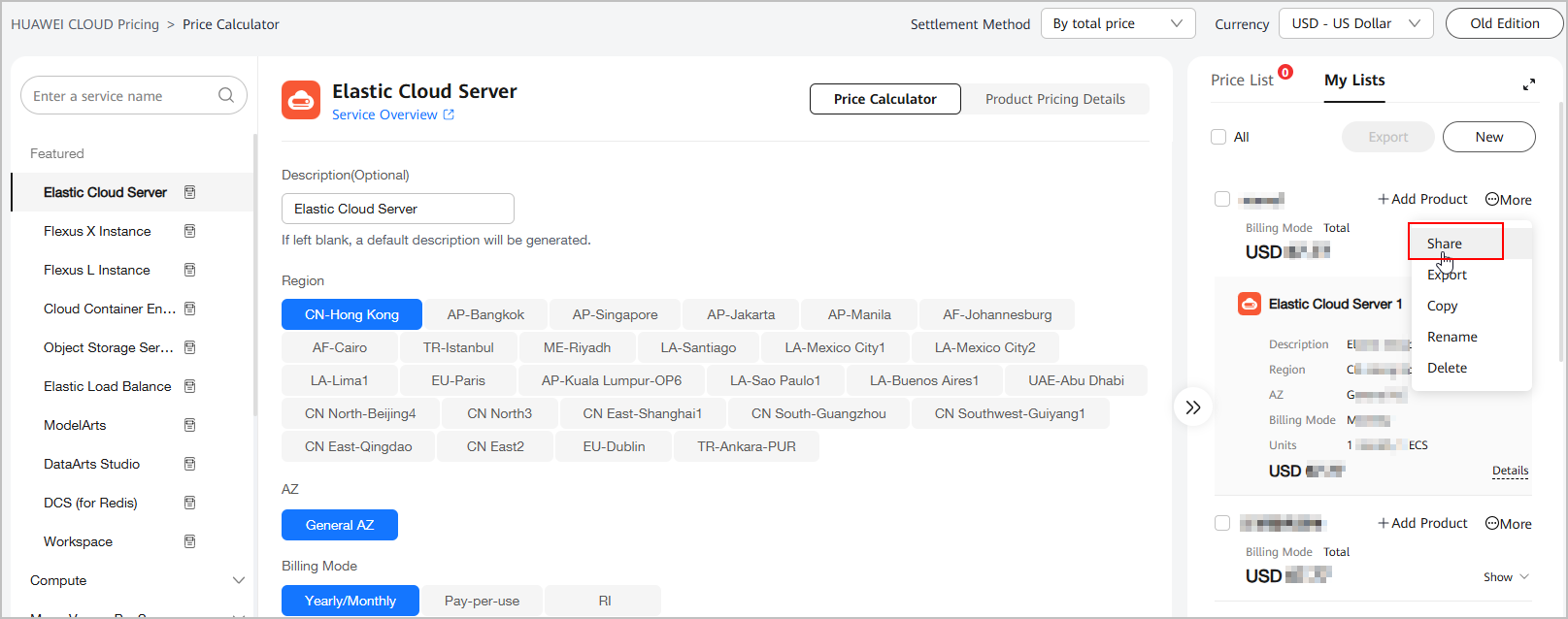The width and height of the screenshot is (1568, 619).
Task: Check the first list's checkbox
Action: coord(1222,199)
